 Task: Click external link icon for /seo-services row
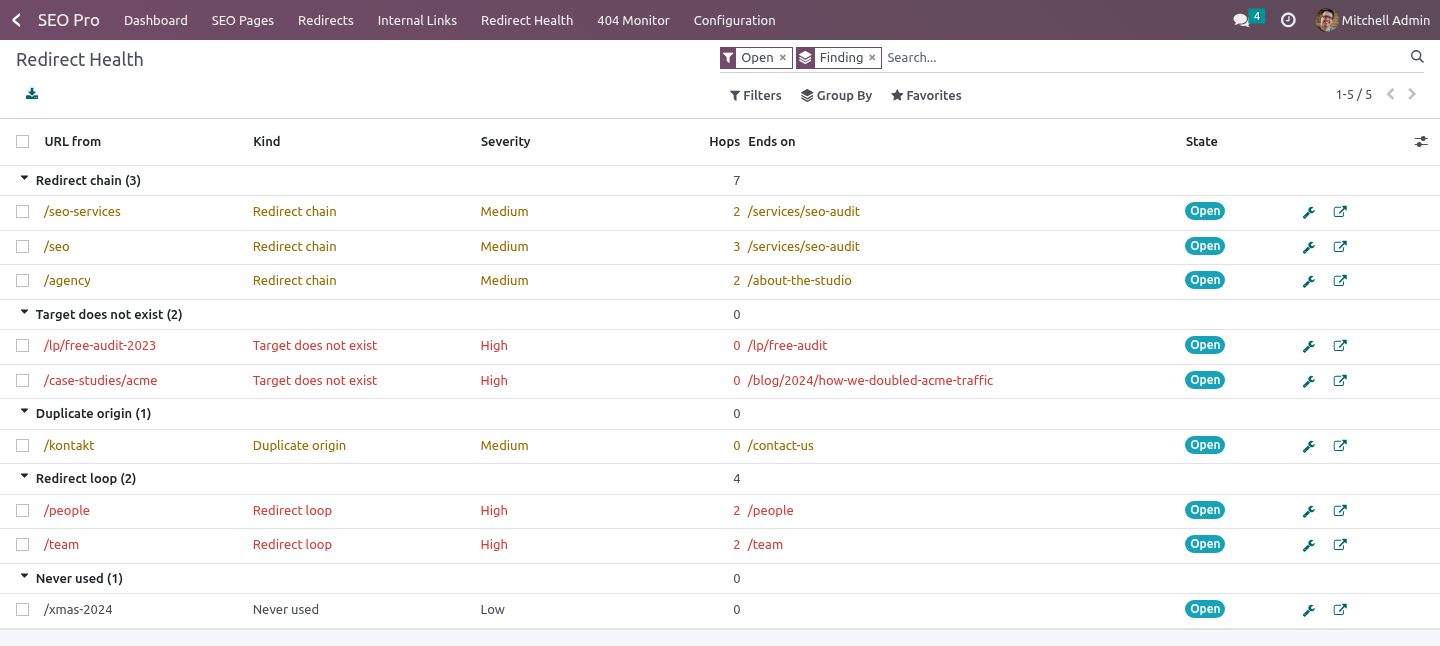[1340, 212]
